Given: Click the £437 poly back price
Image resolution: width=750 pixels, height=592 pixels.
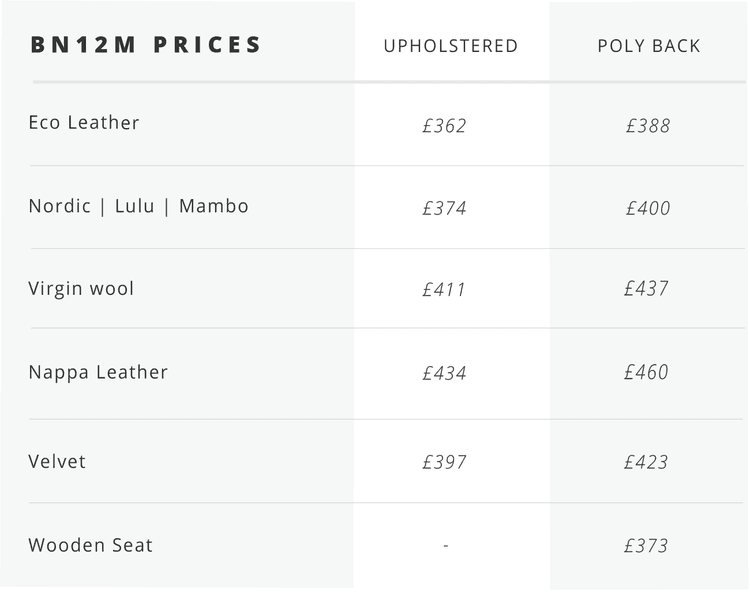Looking at the screenshot, I should (x=646, y=289).
